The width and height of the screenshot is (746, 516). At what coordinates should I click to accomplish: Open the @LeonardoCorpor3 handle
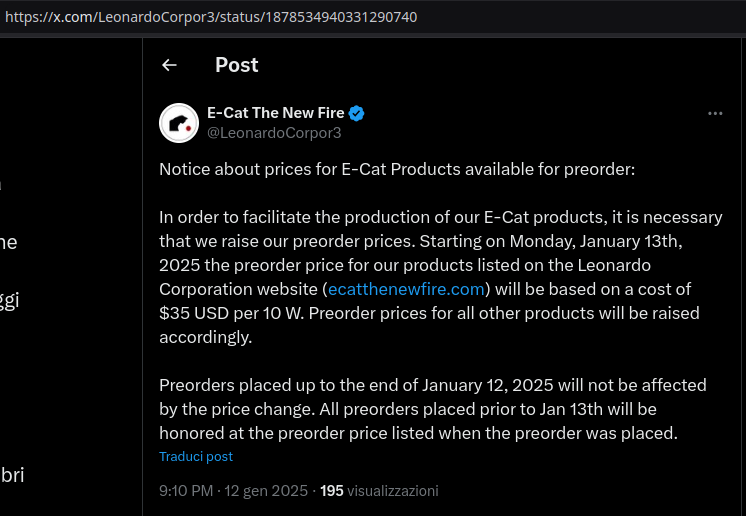point(274,132)
